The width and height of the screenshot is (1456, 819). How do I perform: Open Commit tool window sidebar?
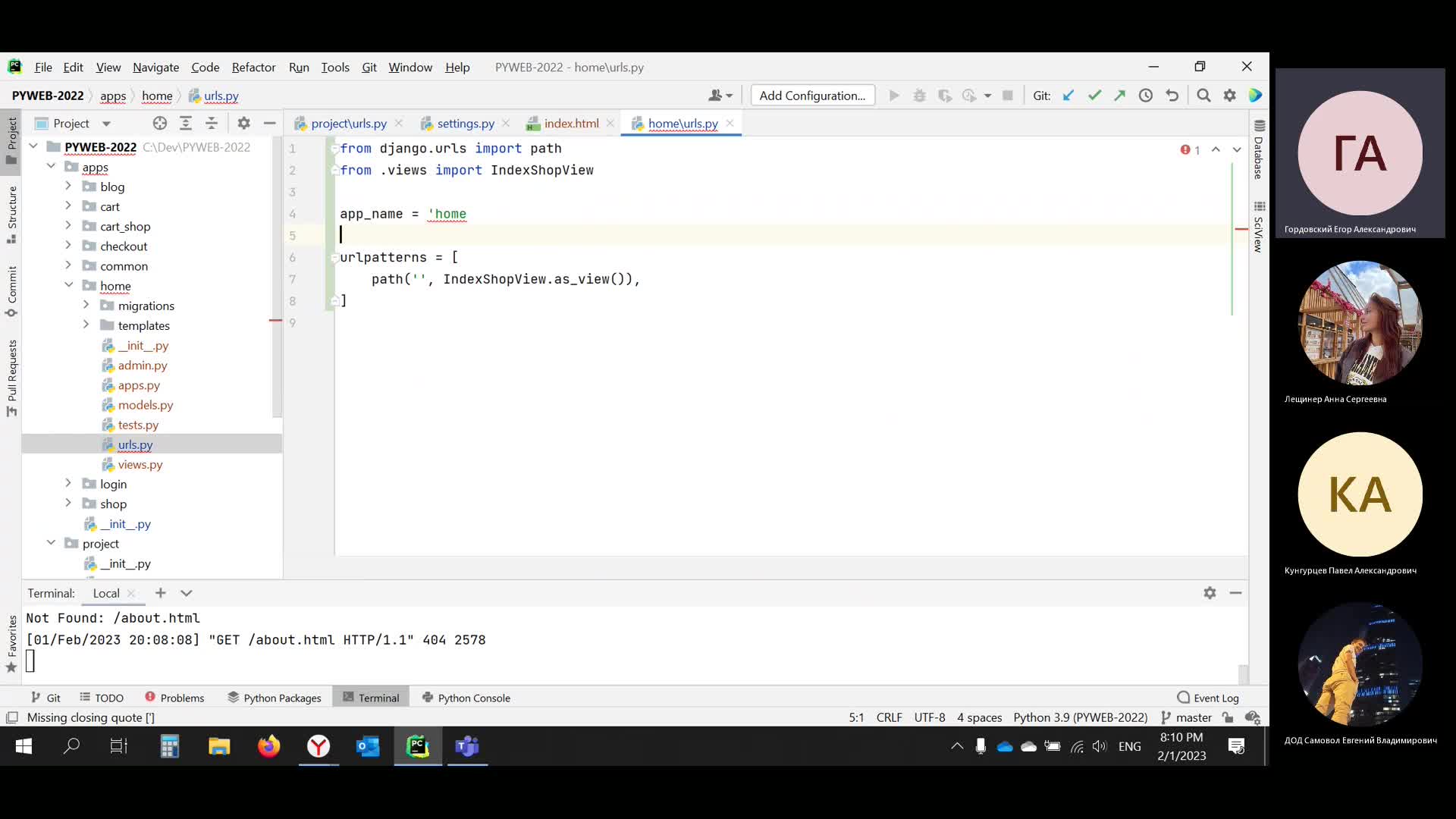pyautogui.click(x=11, y=291)
